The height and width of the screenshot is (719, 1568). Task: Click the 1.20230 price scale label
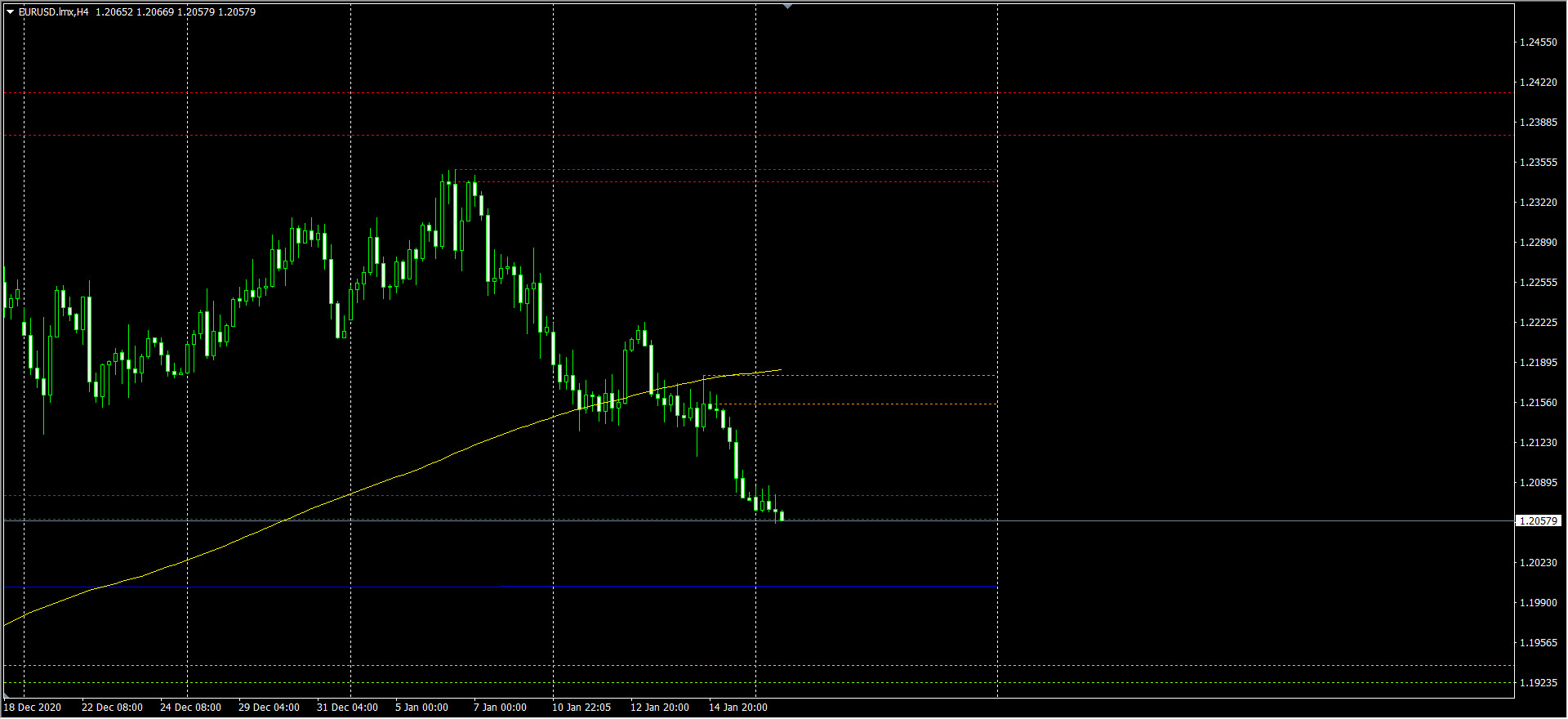[x=1539, y=562]
